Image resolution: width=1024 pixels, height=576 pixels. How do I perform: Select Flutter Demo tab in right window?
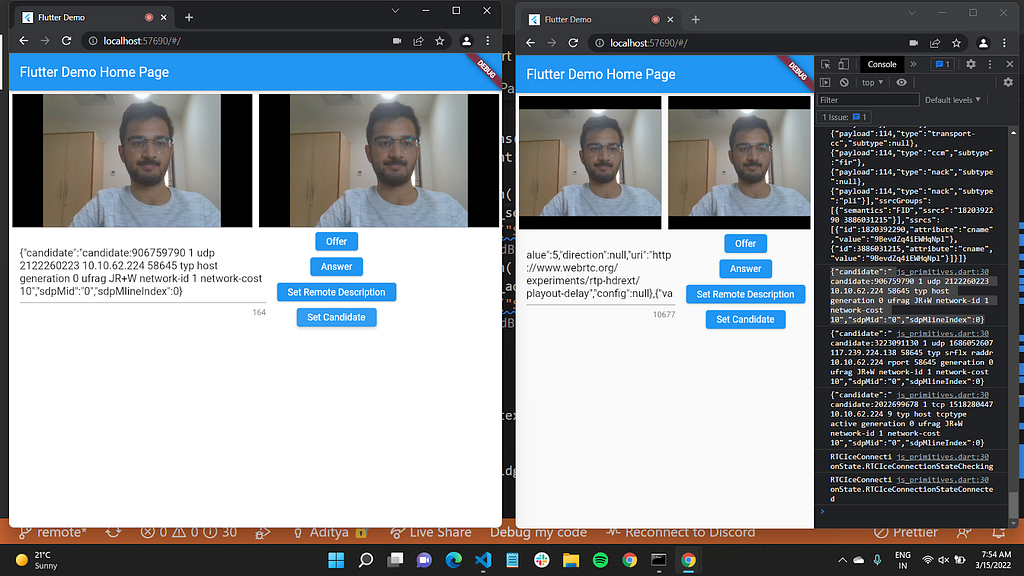[x=600, y=20]
